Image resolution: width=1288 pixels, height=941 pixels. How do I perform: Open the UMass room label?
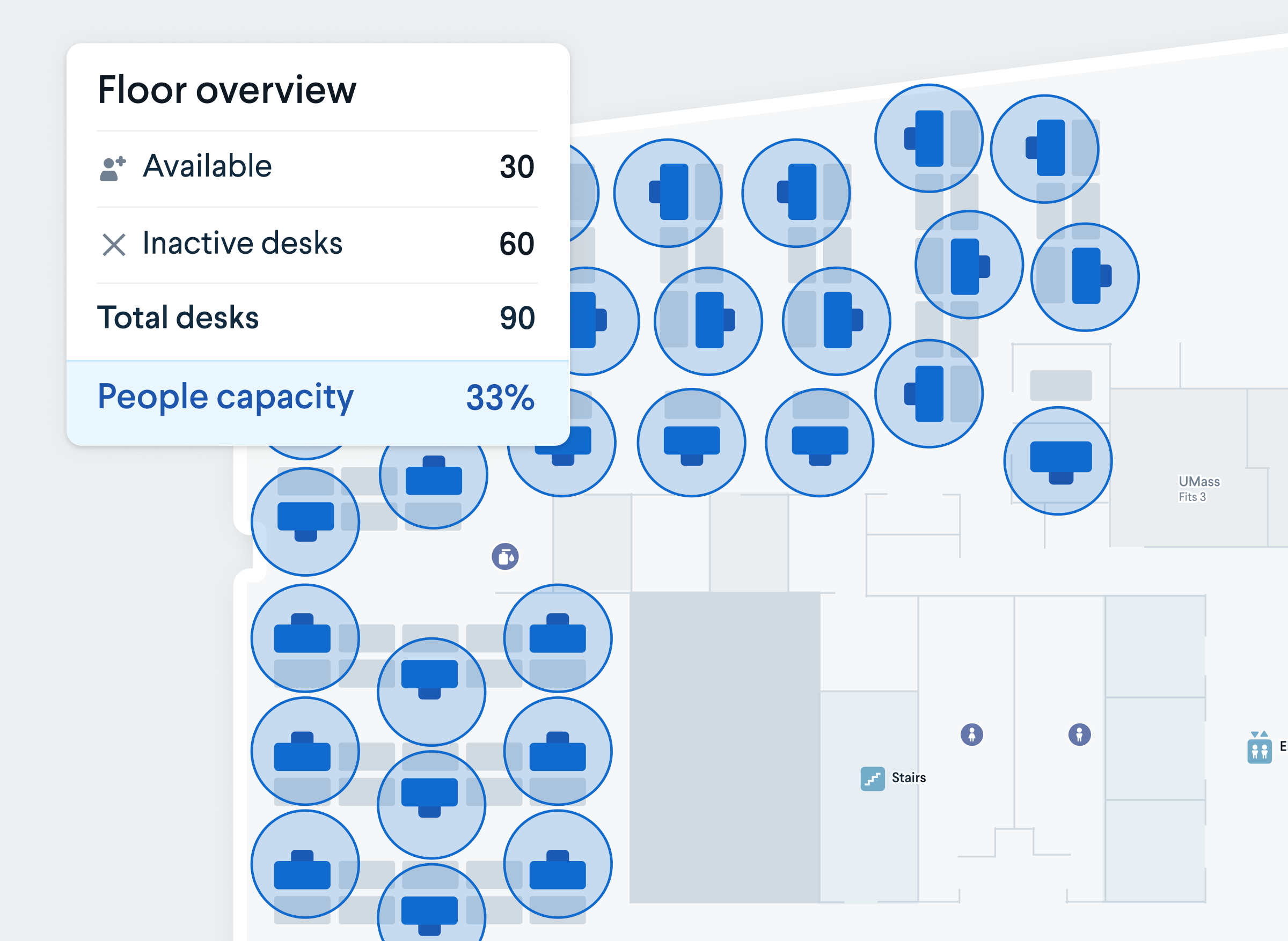click(1199, 481)
